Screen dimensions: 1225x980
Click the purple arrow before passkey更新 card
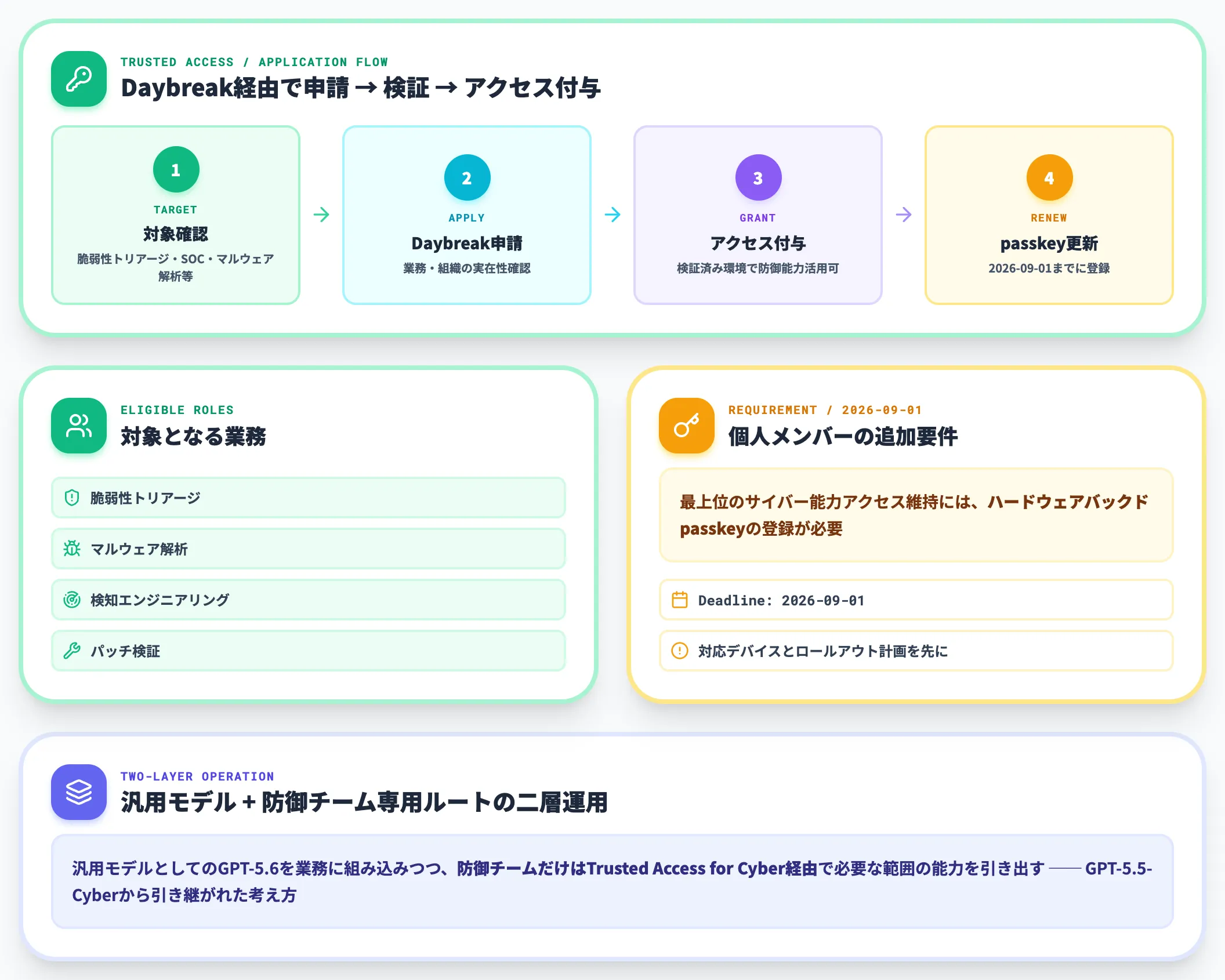click(904, 215)
